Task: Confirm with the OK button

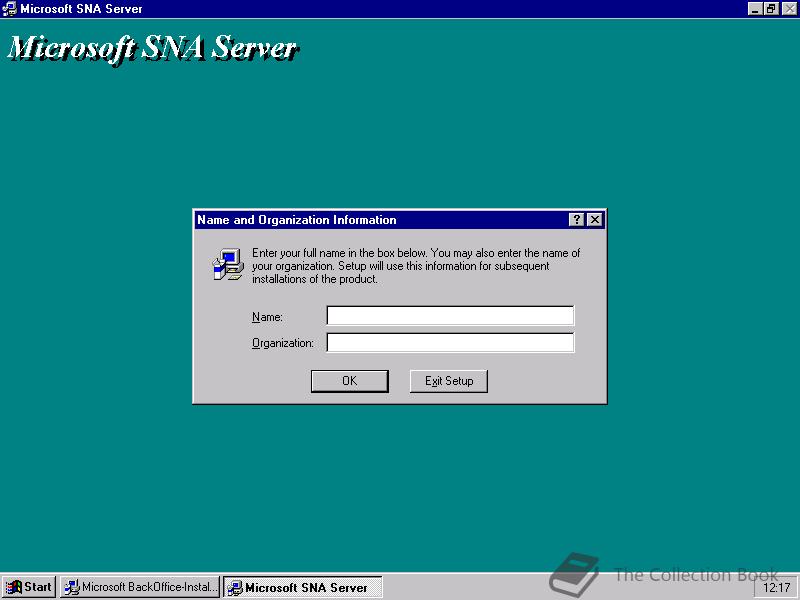Action: pos(349,381)
